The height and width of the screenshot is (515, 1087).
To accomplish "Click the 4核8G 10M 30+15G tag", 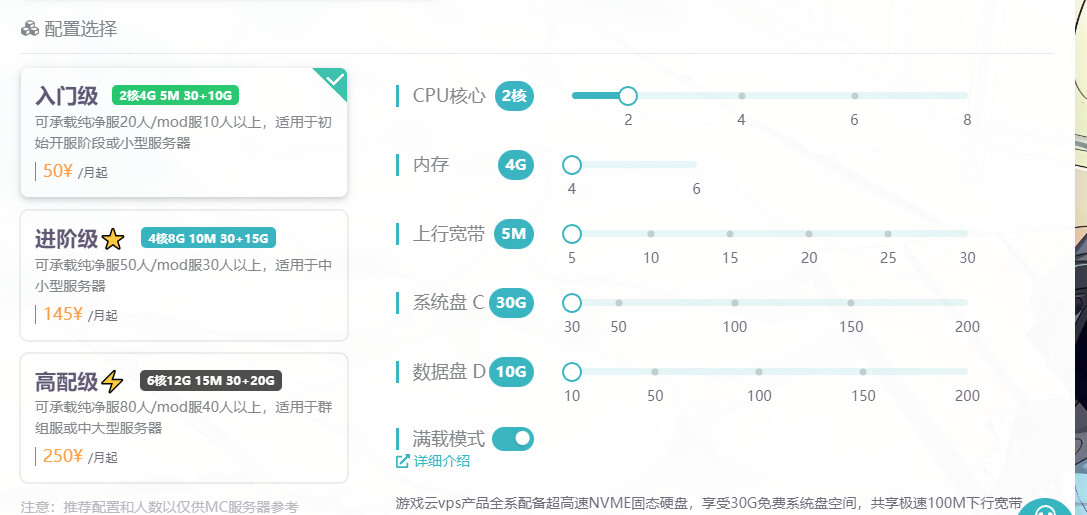I will 208,238.
